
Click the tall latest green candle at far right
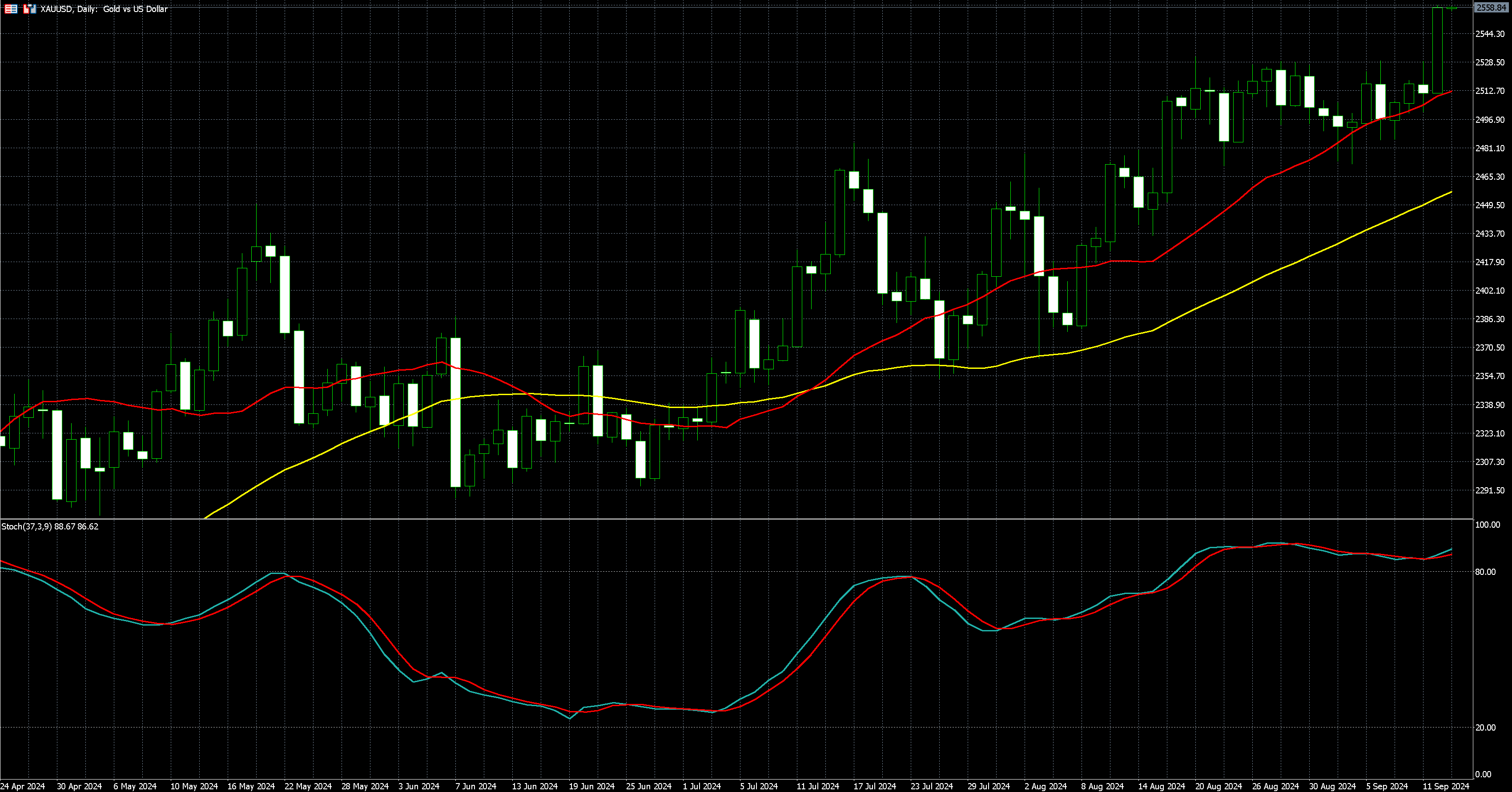[x=1437, y=50]
